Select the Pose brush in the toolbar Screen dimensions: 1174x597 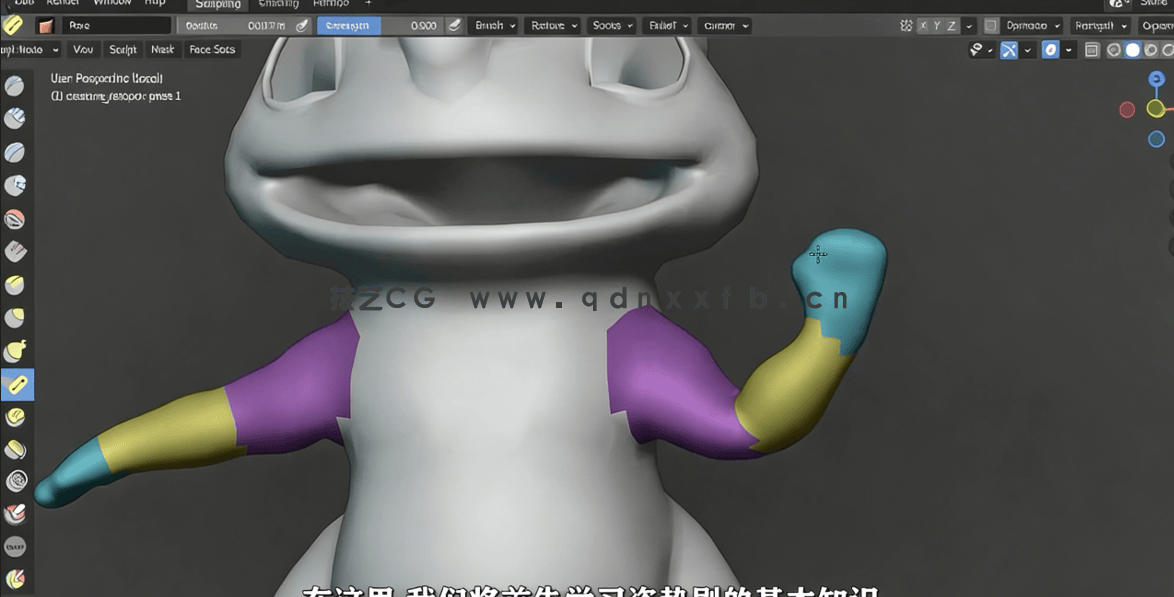(x=17, y=384)
